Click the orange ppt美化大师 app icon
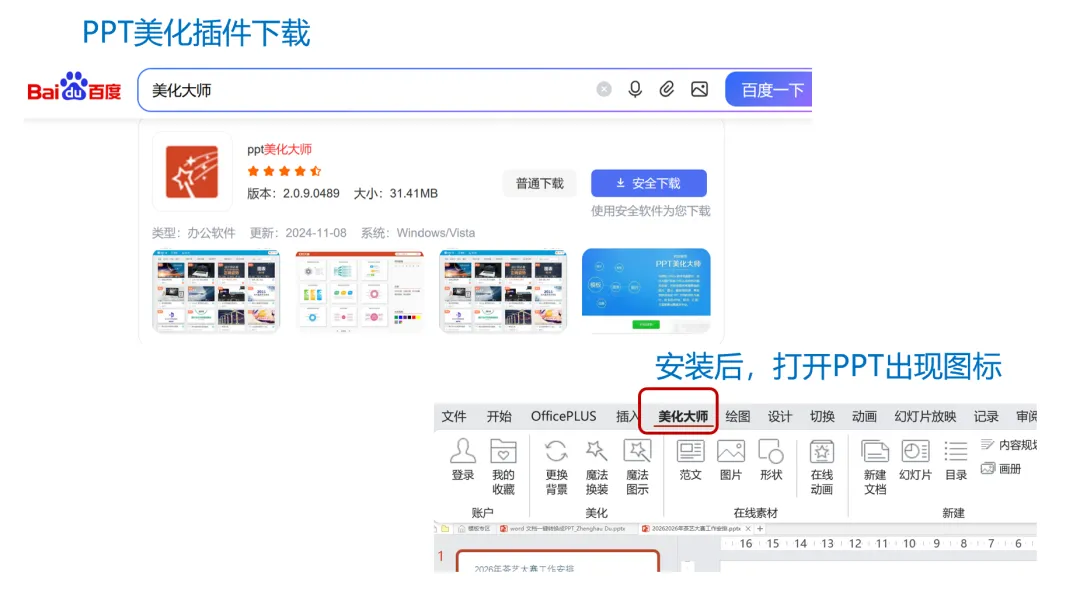This screenshot has width=1080, height=611. (x=191, y=172)
